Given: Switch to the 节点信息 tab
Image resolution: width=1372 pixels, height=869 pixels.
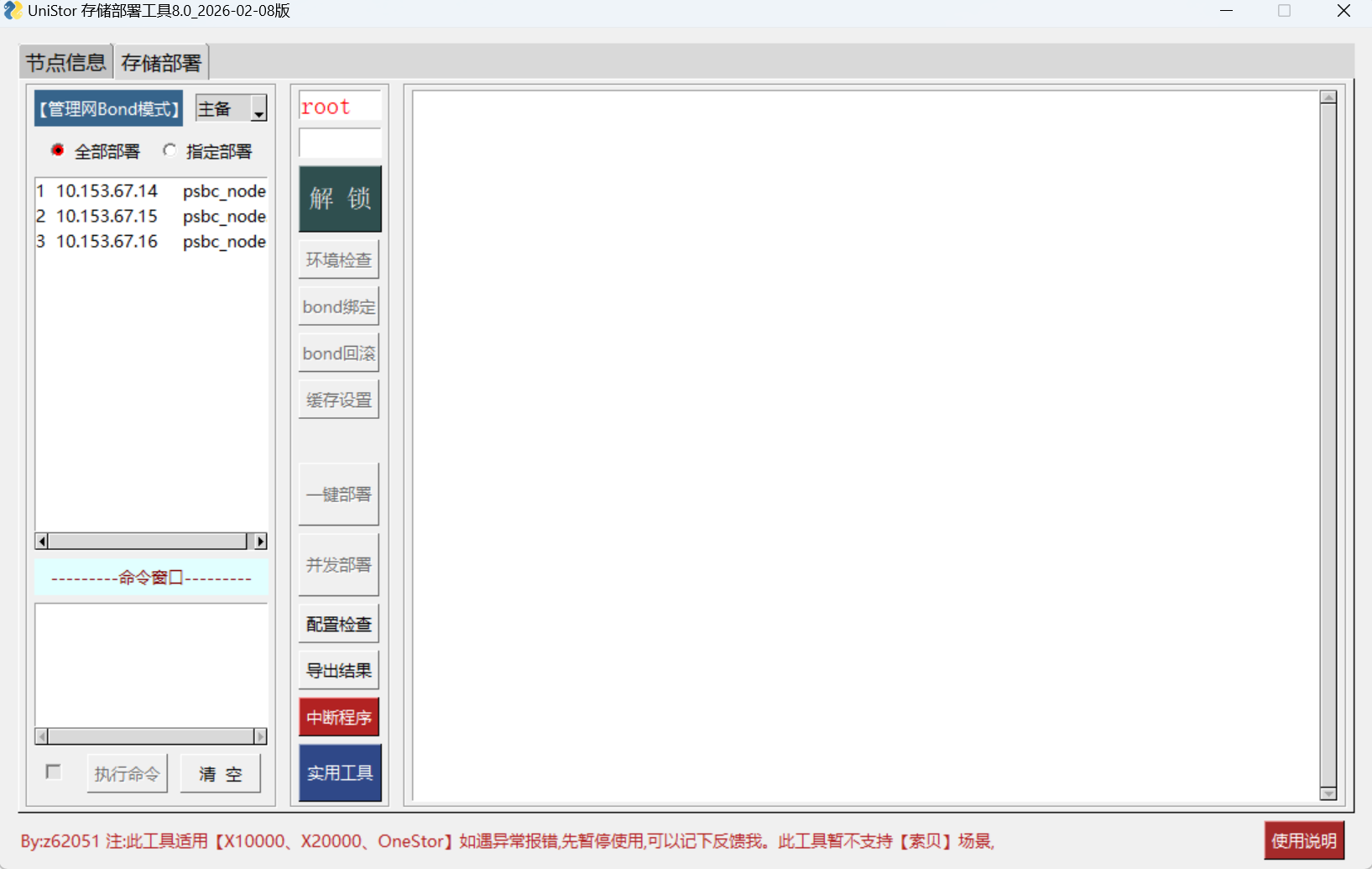Looking at the screenshot, I should click(x=65, y=63).
